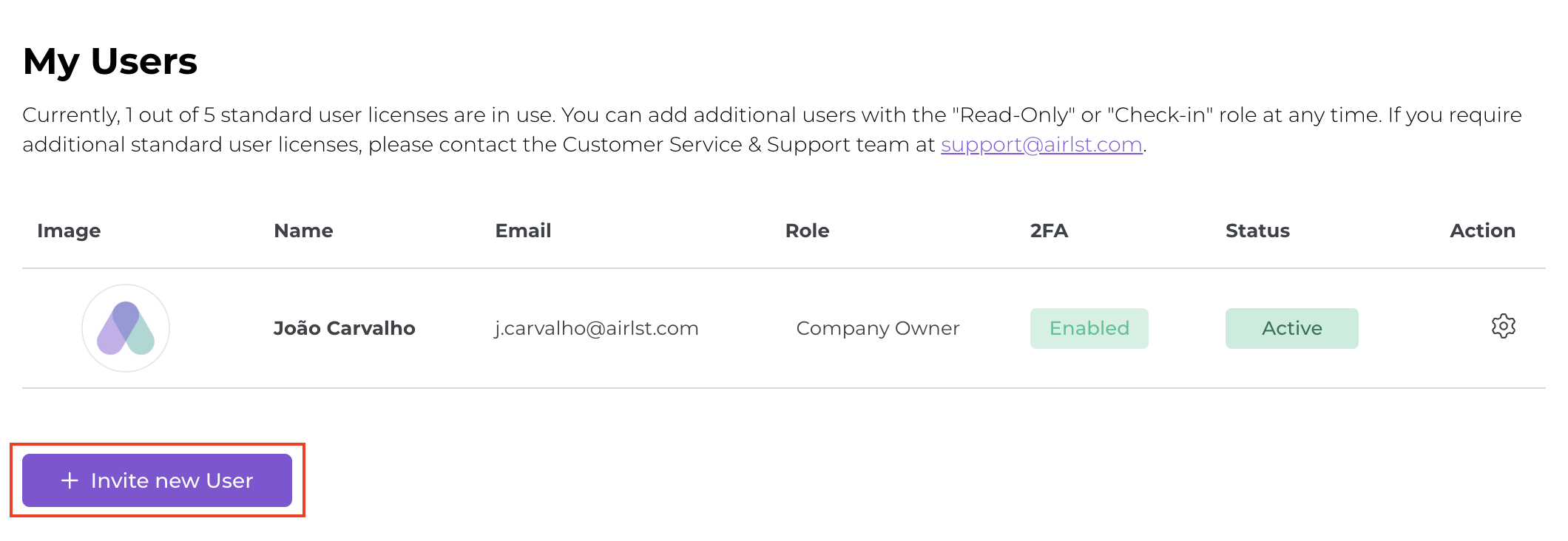The image size is (1568, 541).
Task: Click the Active status badge
Action: pos(1291,328)
